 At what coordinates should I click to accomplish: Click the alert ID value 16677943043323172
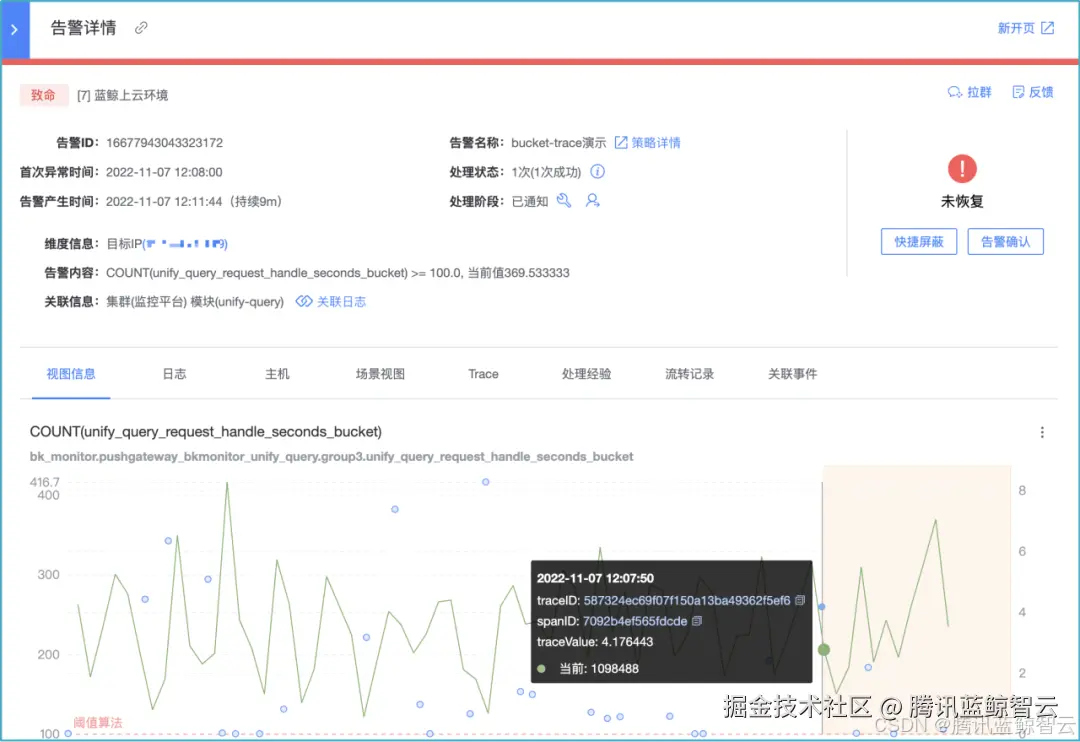(165, 143)
